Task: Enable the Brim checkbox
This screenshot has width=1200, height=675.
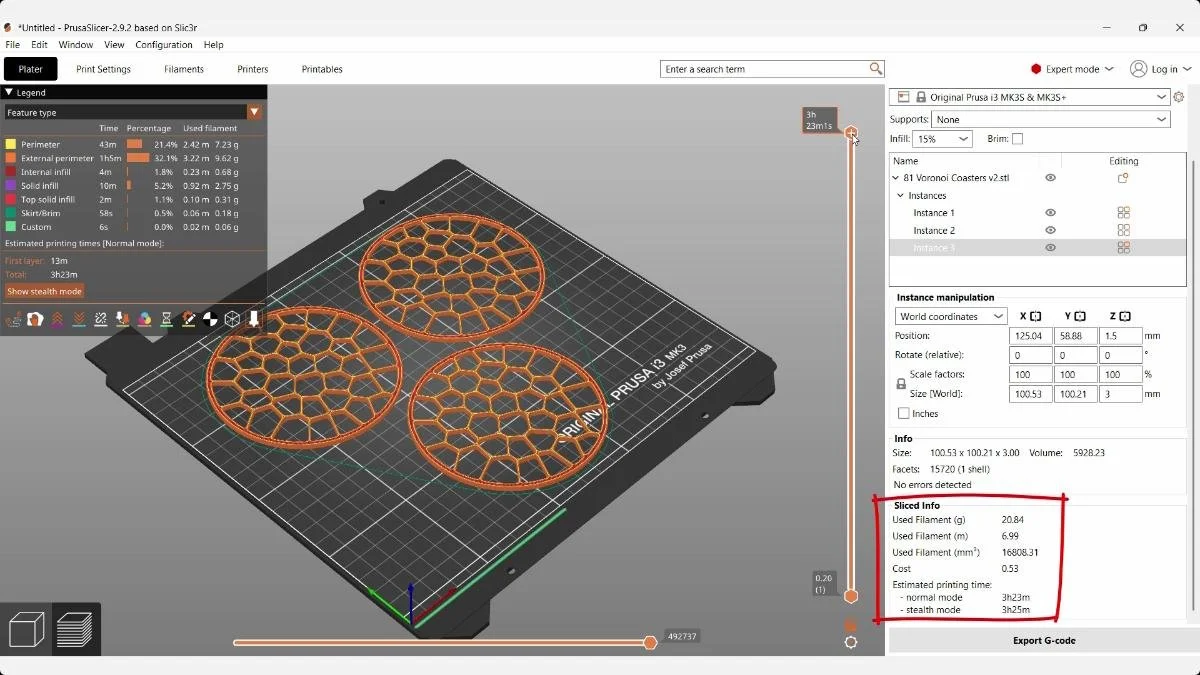Action: tap(1017, 139)
